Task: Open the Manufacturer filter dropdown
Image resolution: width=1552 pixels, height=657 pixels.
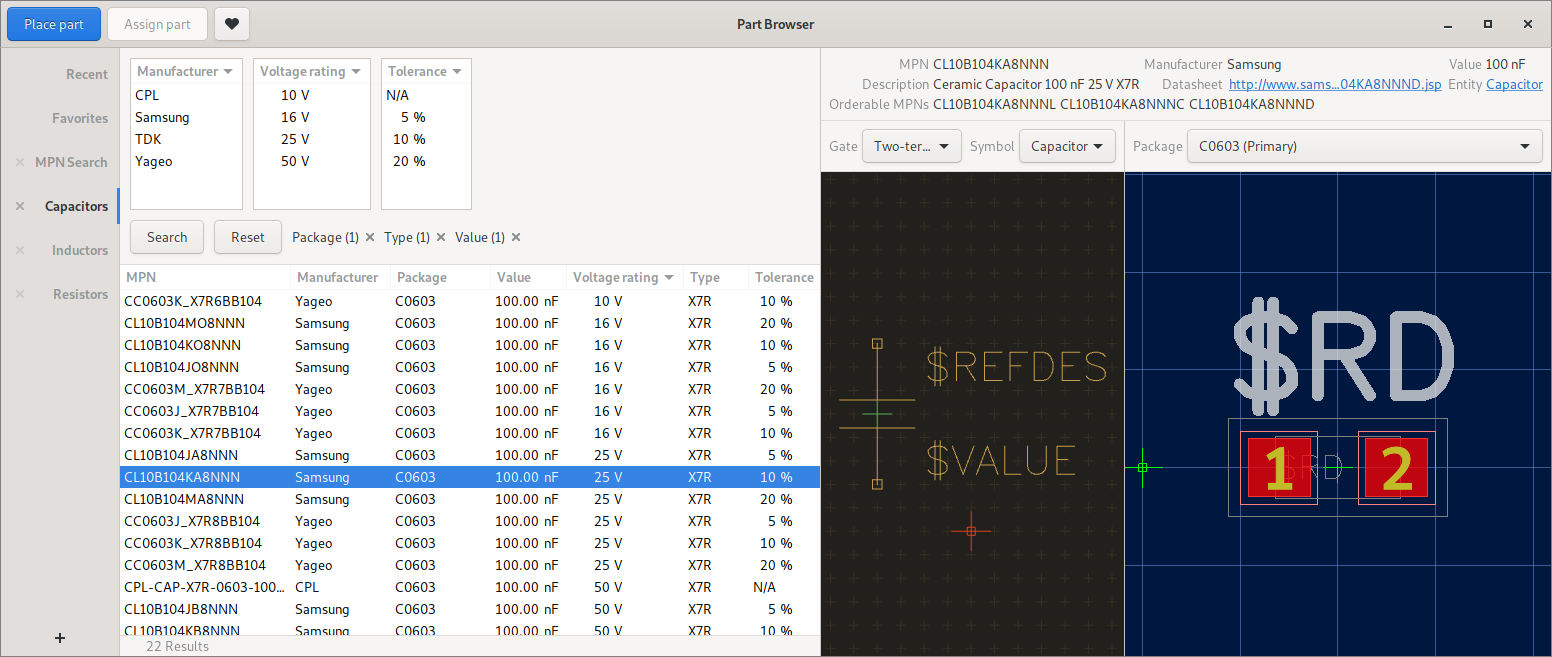Action: (x=186, y=71)
